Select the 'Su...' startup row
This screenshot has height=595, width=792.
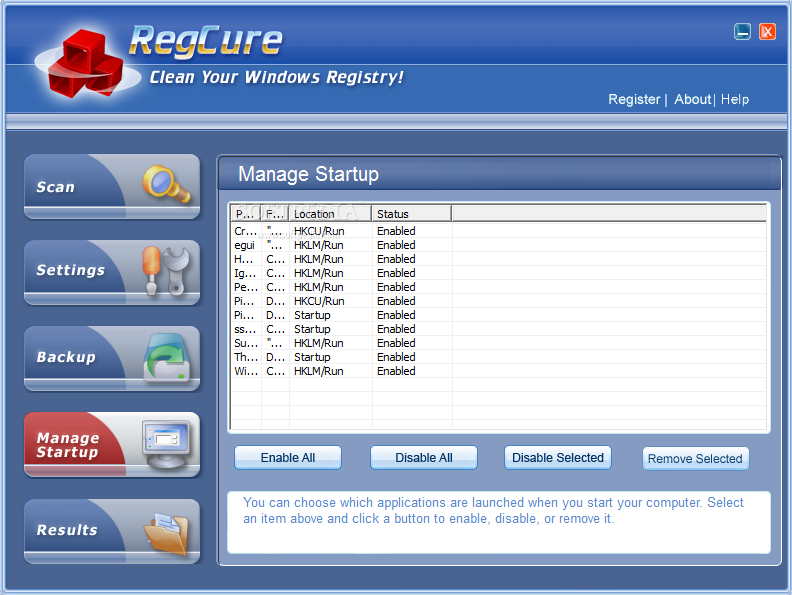(498, 343)
